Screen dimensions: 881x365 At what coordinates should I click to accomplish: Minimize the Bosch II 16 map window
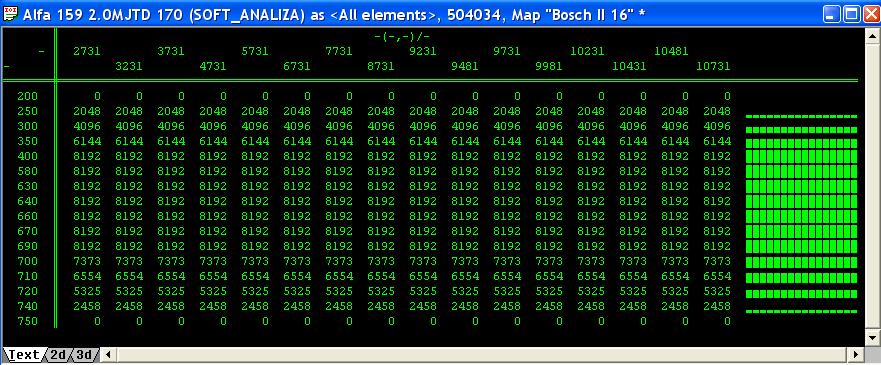pos(832,14)
